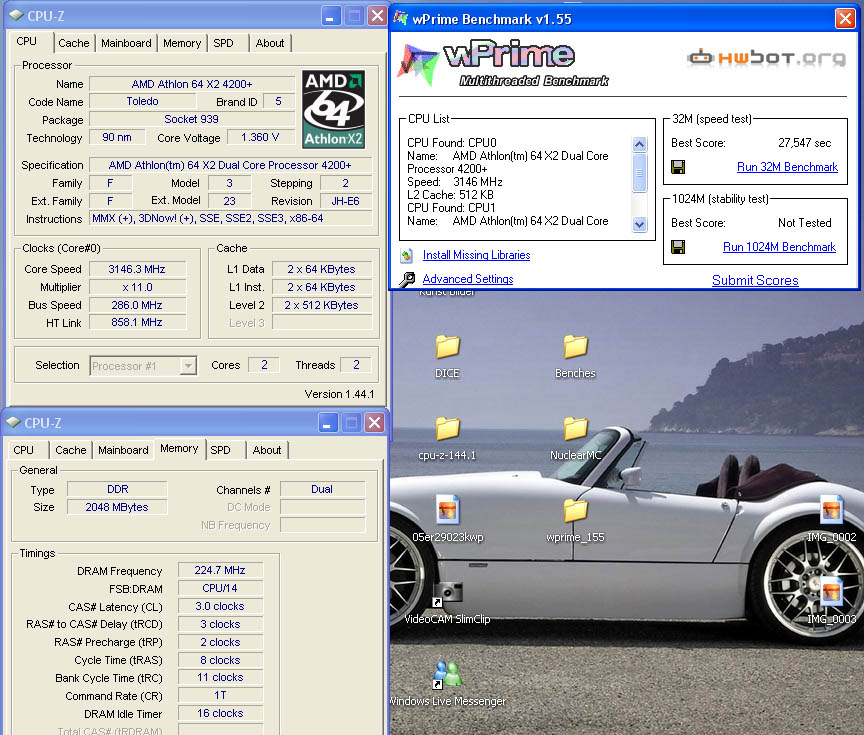Click the HT Link 858.1 MHz value
Image resolution: width=864 pixels, height=735 pixels.
click(x=137, y=322)
